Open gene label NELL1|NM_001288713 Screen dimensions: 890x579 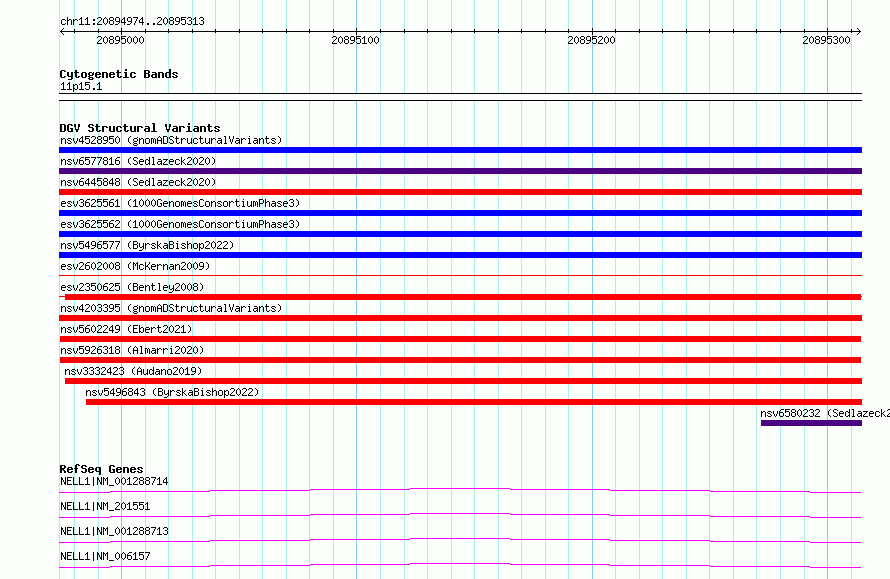[x=114, y=531]
